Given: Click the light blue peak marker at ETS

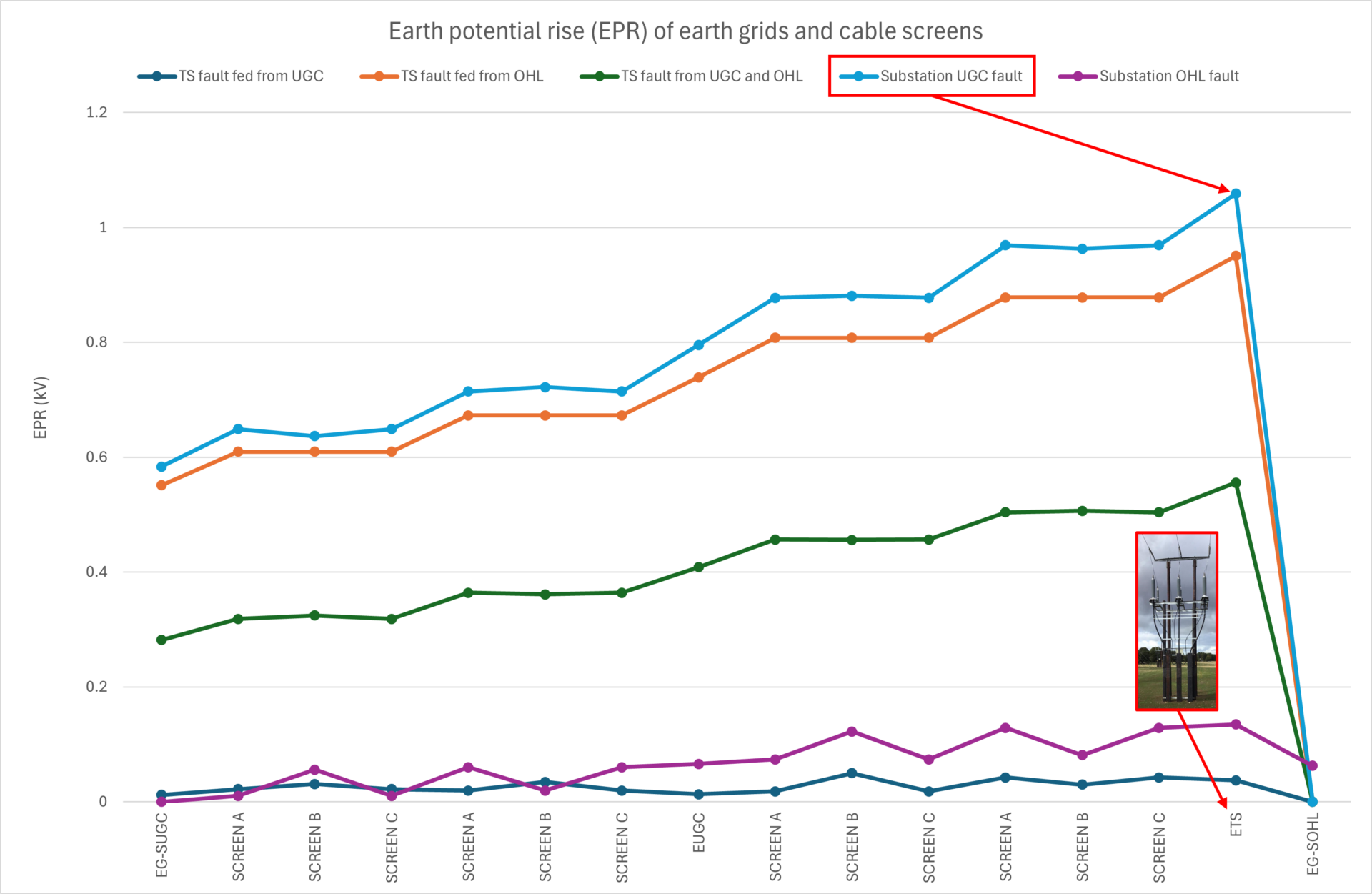Looking at the screenshot, I should [x=1236, y=194].
